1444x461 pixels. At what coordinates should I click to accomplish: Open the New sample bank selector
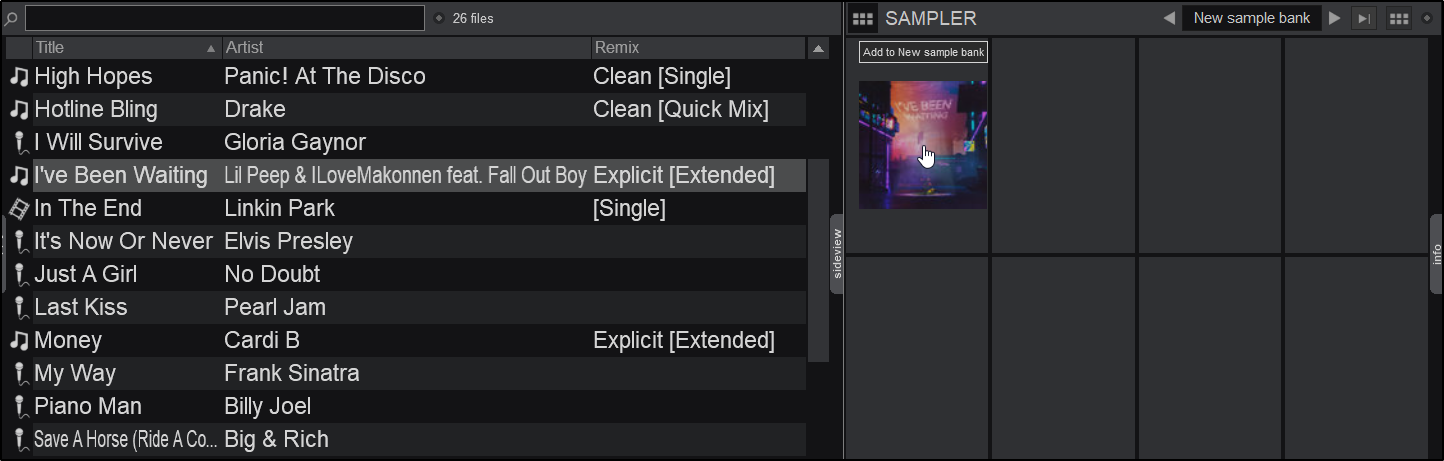click(1251, 18)
